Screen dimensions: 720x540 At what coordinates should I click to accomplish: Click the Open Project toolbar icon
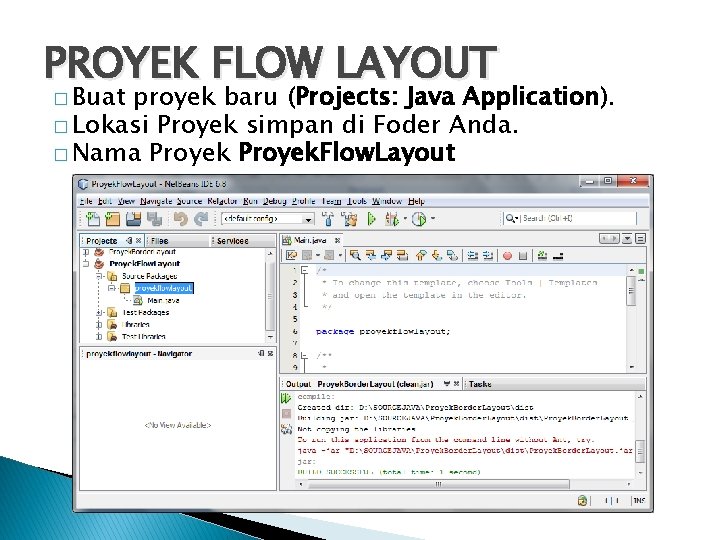(134, 219)
